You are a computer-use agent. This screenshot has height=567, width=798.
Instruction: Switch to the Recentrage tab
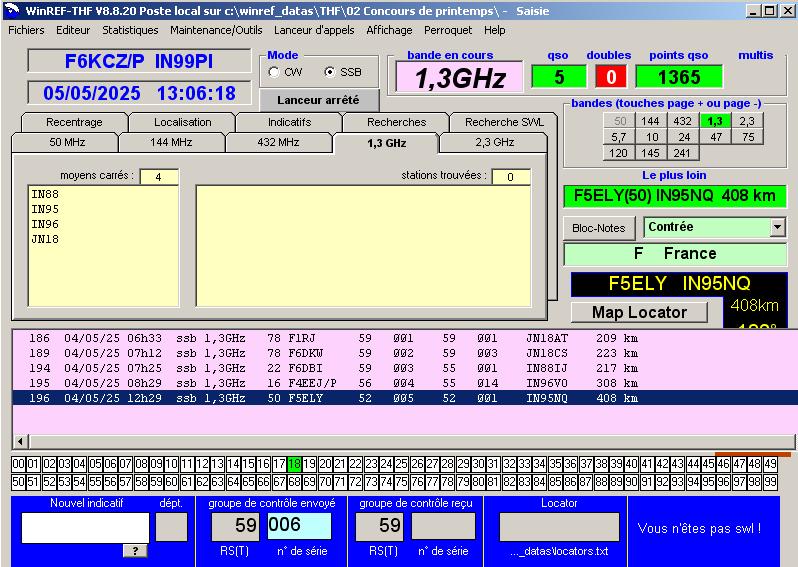click(x=74, y=122)
